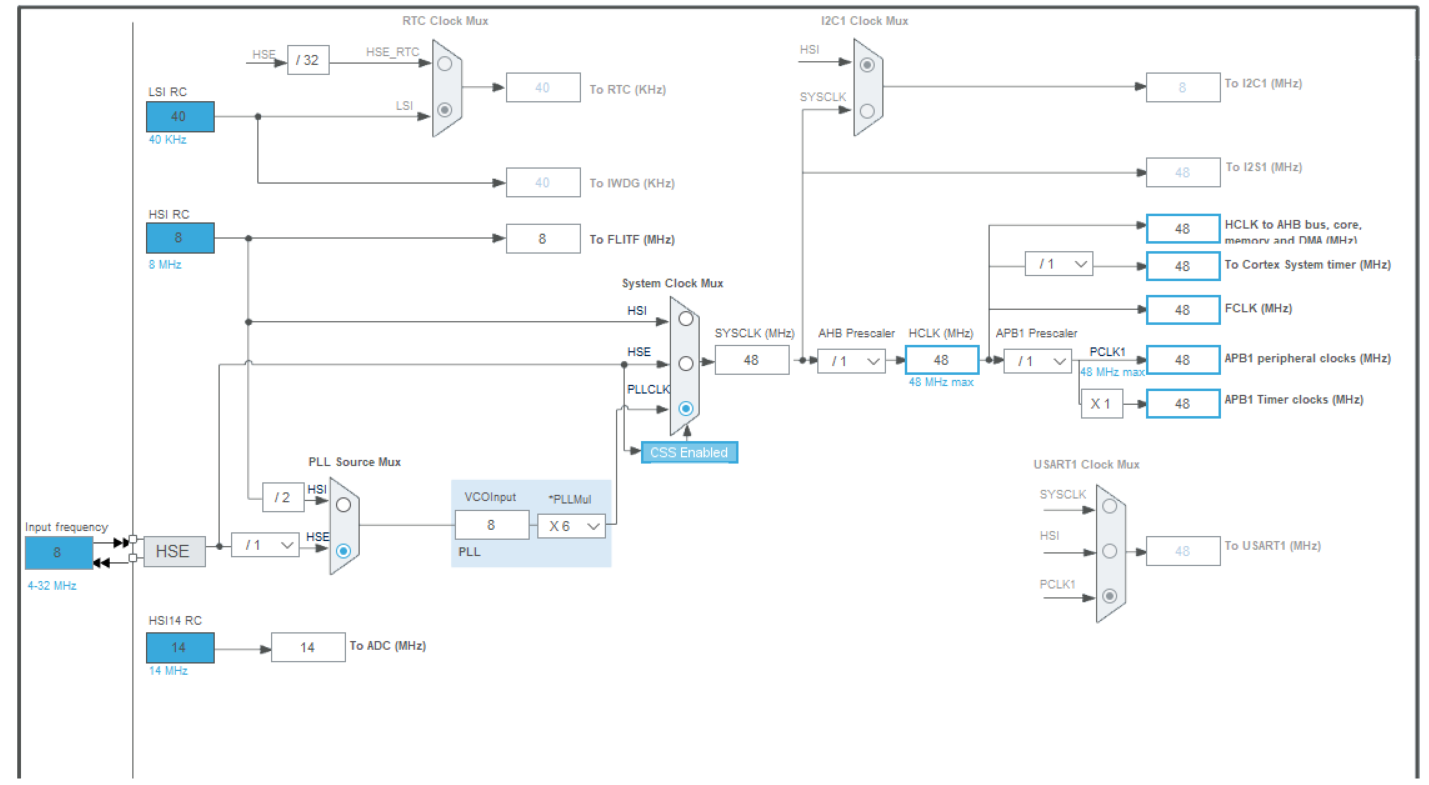
Task: Click the To RTC (KHz) value box
Action: [543, 88]
